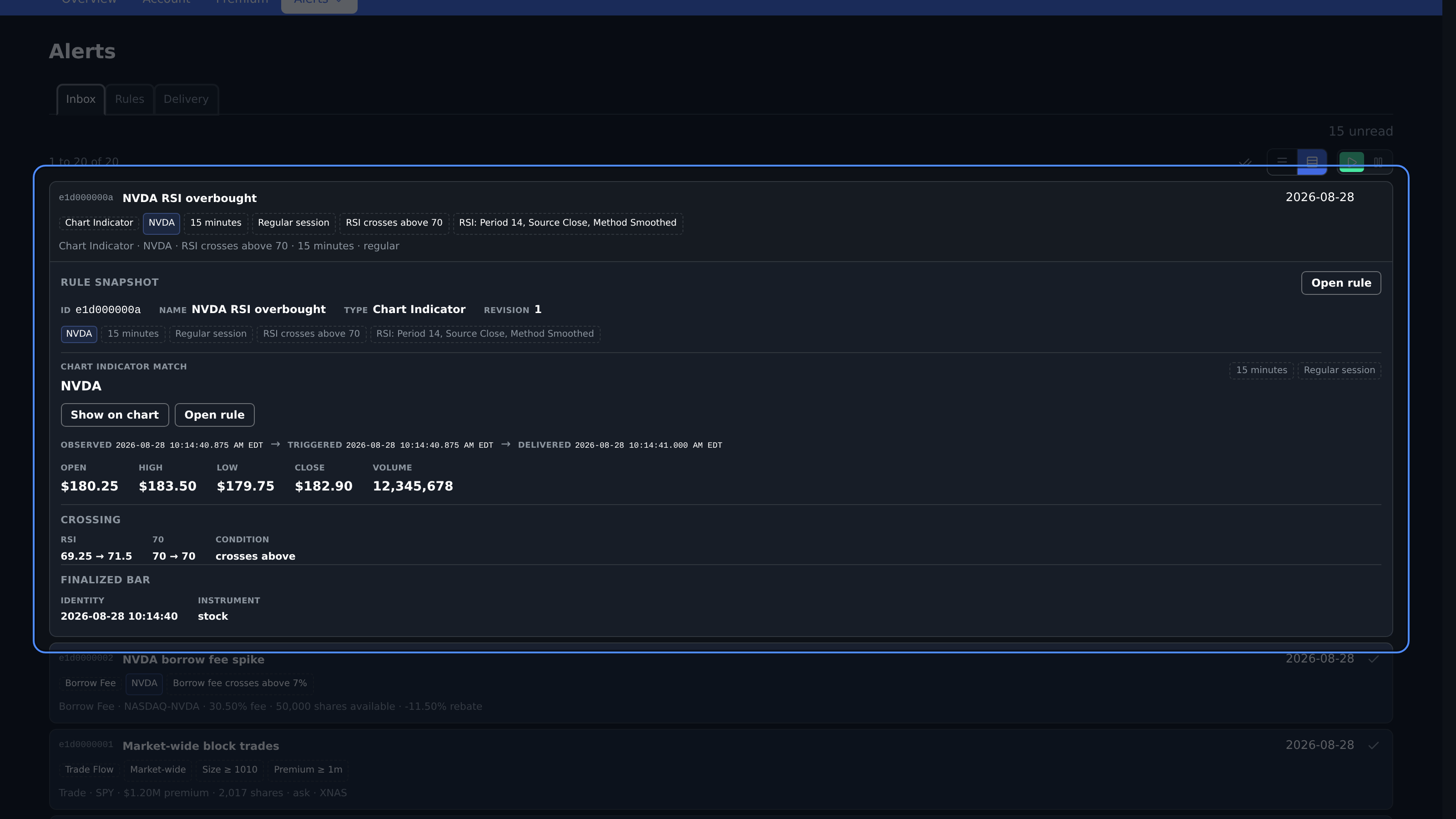Click the 'crosses above' condition value
Screen dimensions: 1456x819
click(255, 557)
